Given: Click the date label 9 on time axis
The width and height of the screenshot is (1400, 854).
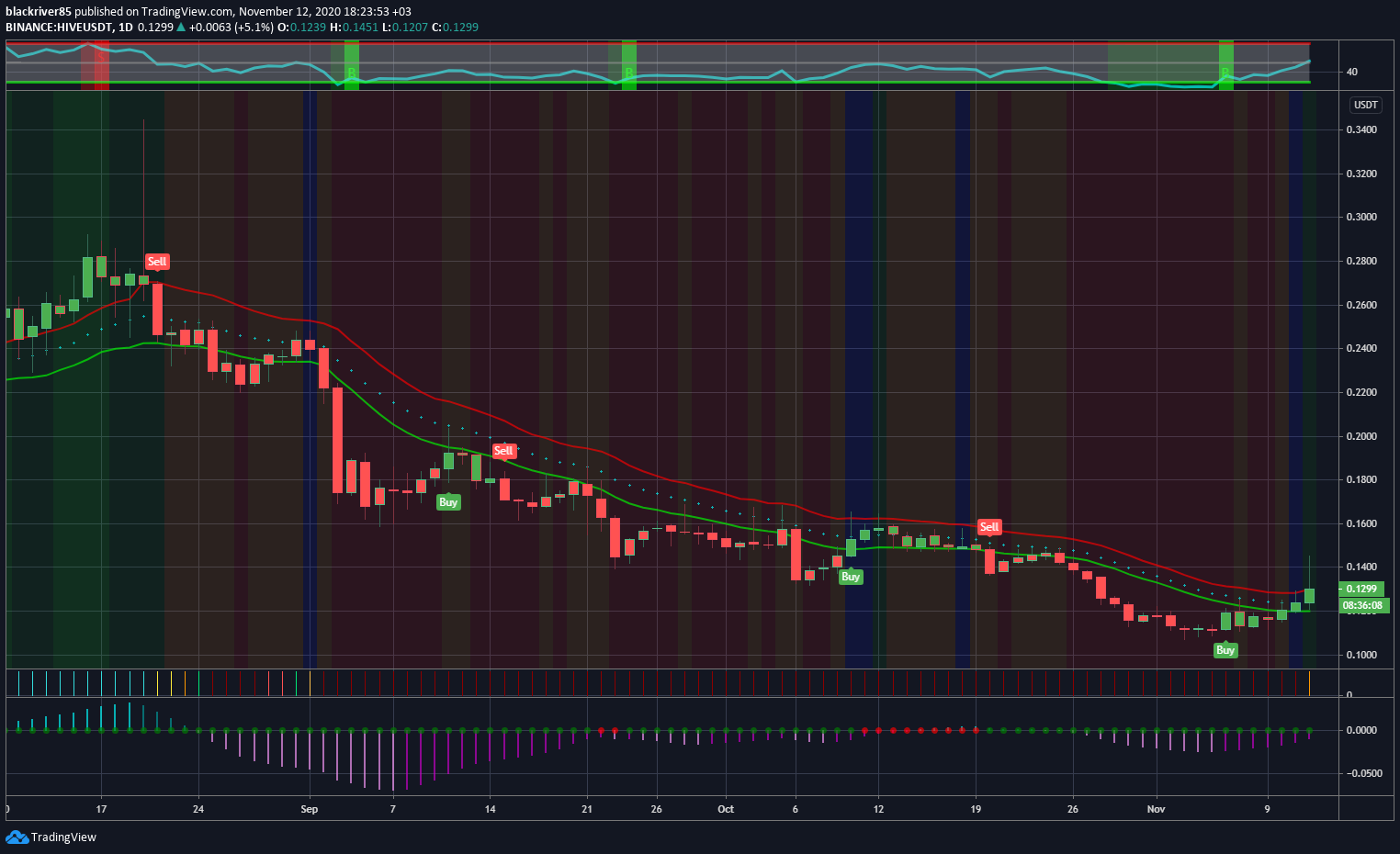Looking at the screenshot, I should (1267, 809).
